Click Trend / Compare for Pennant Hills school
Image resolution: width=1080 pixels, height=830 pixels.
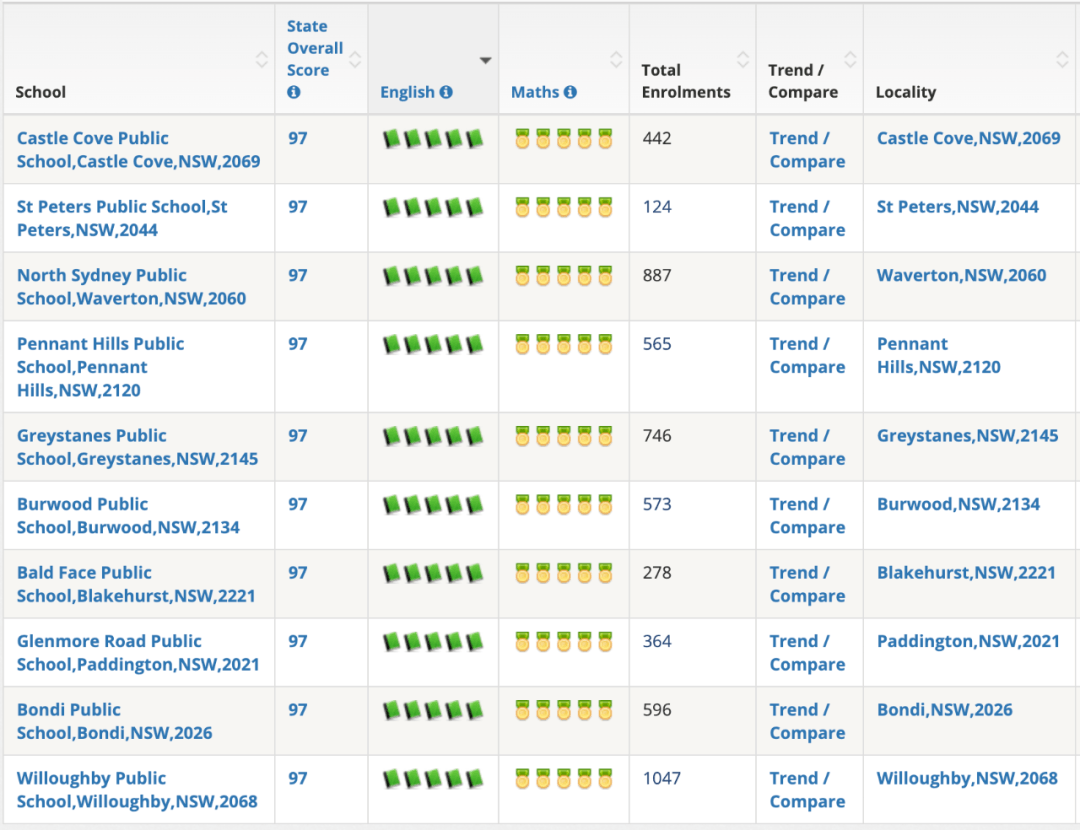pyautogui.click(x=807, y=355)
